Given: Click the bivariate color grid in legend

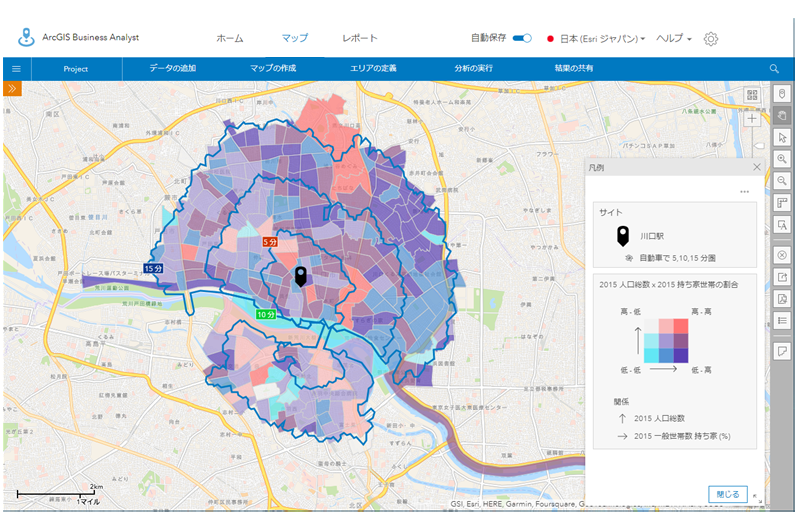Looking at the screenshot, I should click(665, 341).
